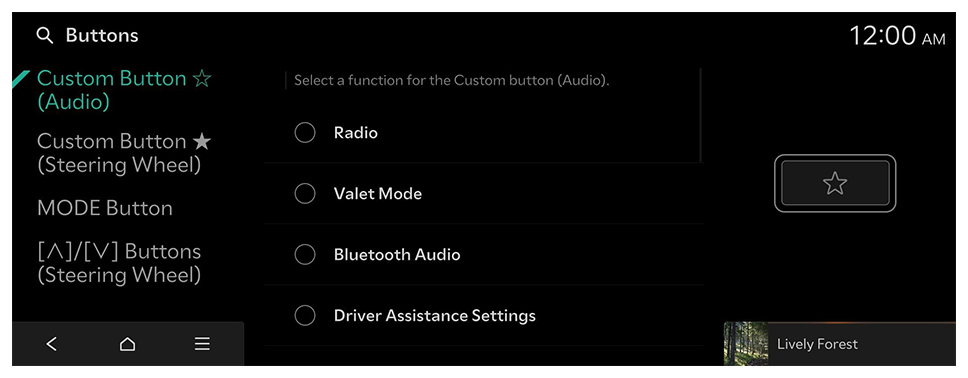Click the options list scrollbar
Image resolution: width=968 pixels, height=378 pixels.
coord(701,115)
